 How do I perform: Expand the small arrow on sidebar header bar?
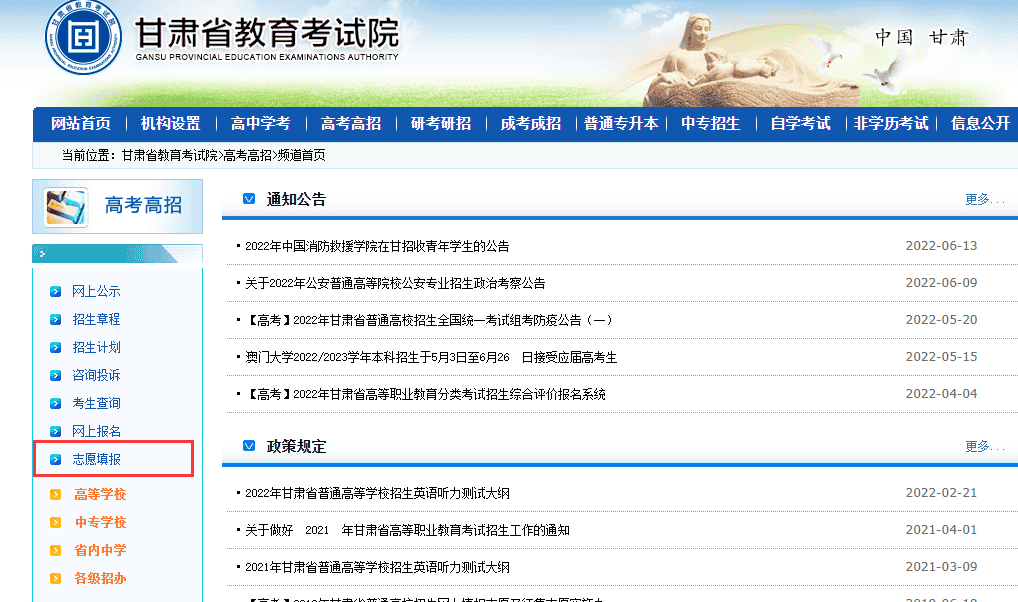[42, 254]
